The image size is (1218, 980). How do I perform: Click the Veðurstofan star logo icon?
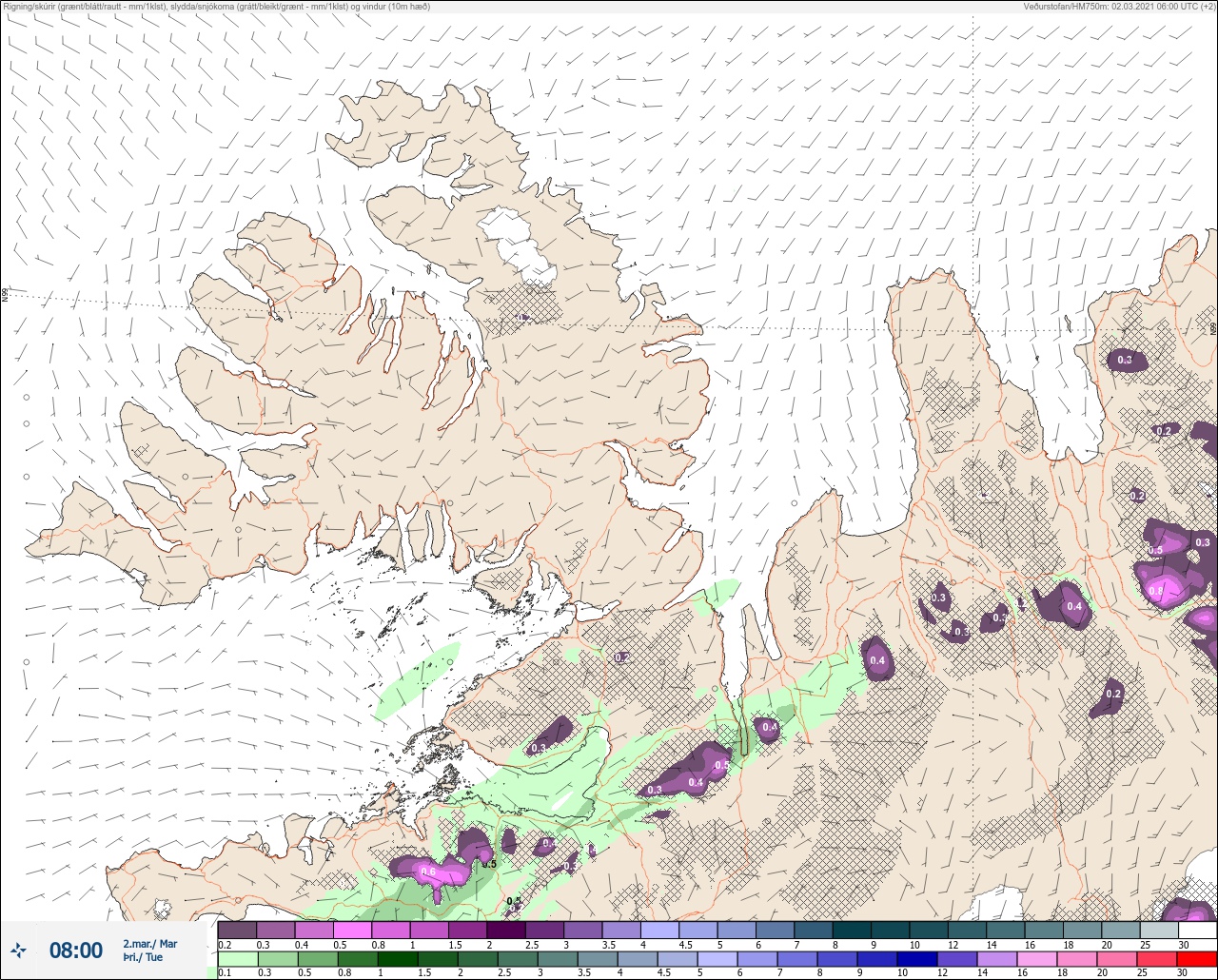(18, 950)
